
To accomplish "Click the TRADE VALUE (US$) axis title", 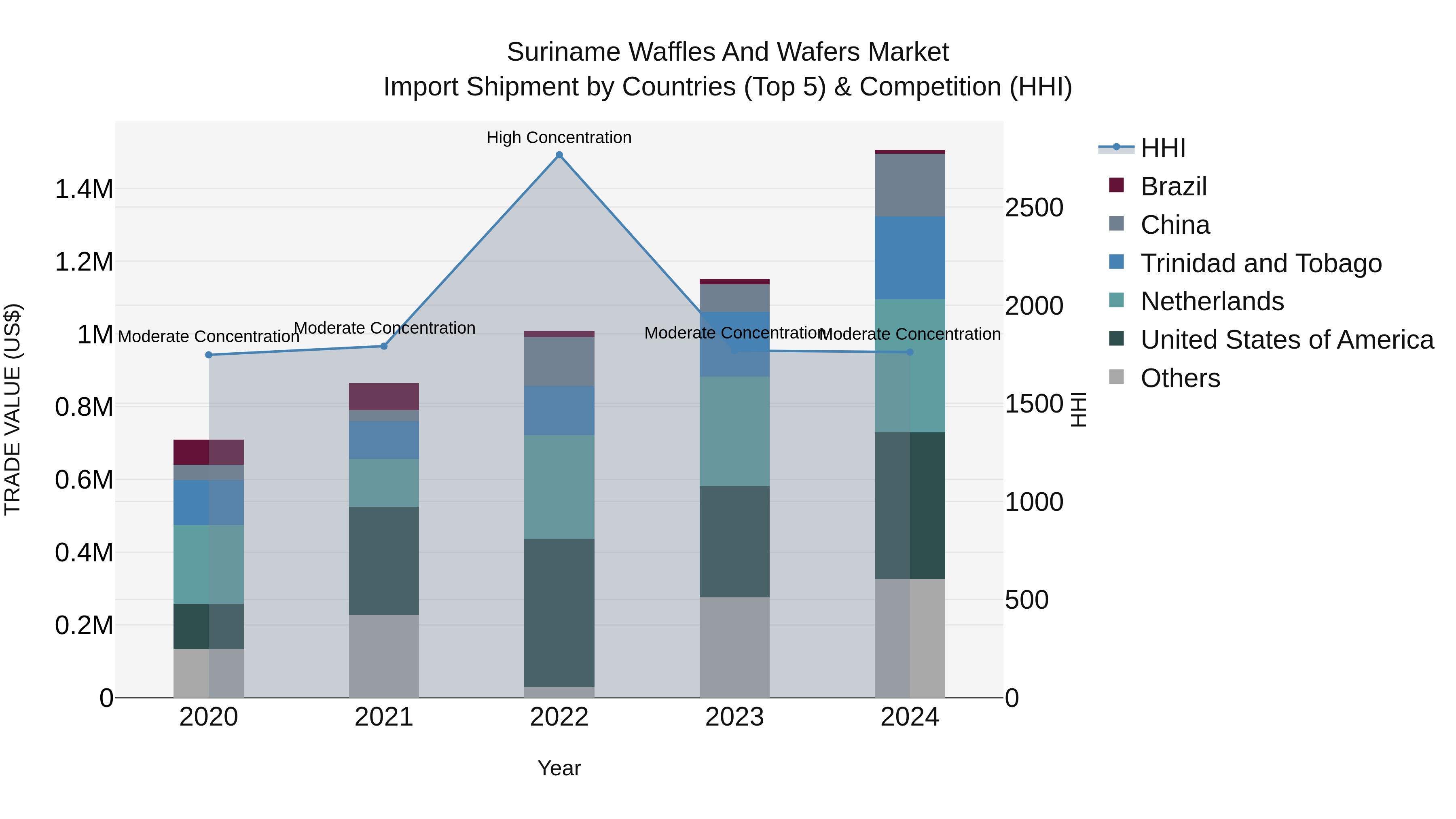I will (x=13, y=409).
